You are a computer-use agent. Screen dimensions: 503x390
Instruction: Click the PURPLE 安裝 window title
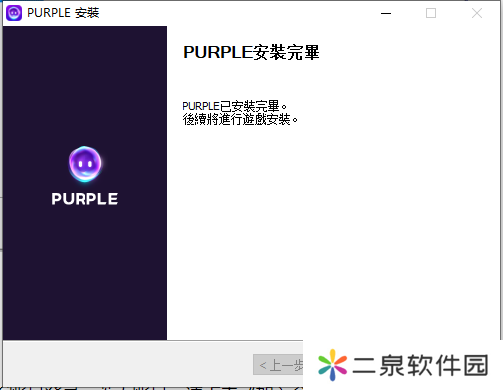pyautogui.click(x=63, y=13)
